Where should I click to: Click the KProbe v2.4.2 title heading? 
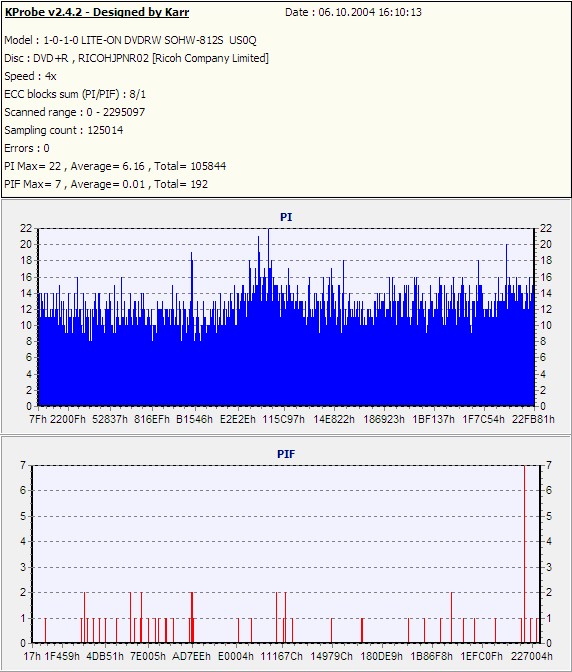click(97, 12)
